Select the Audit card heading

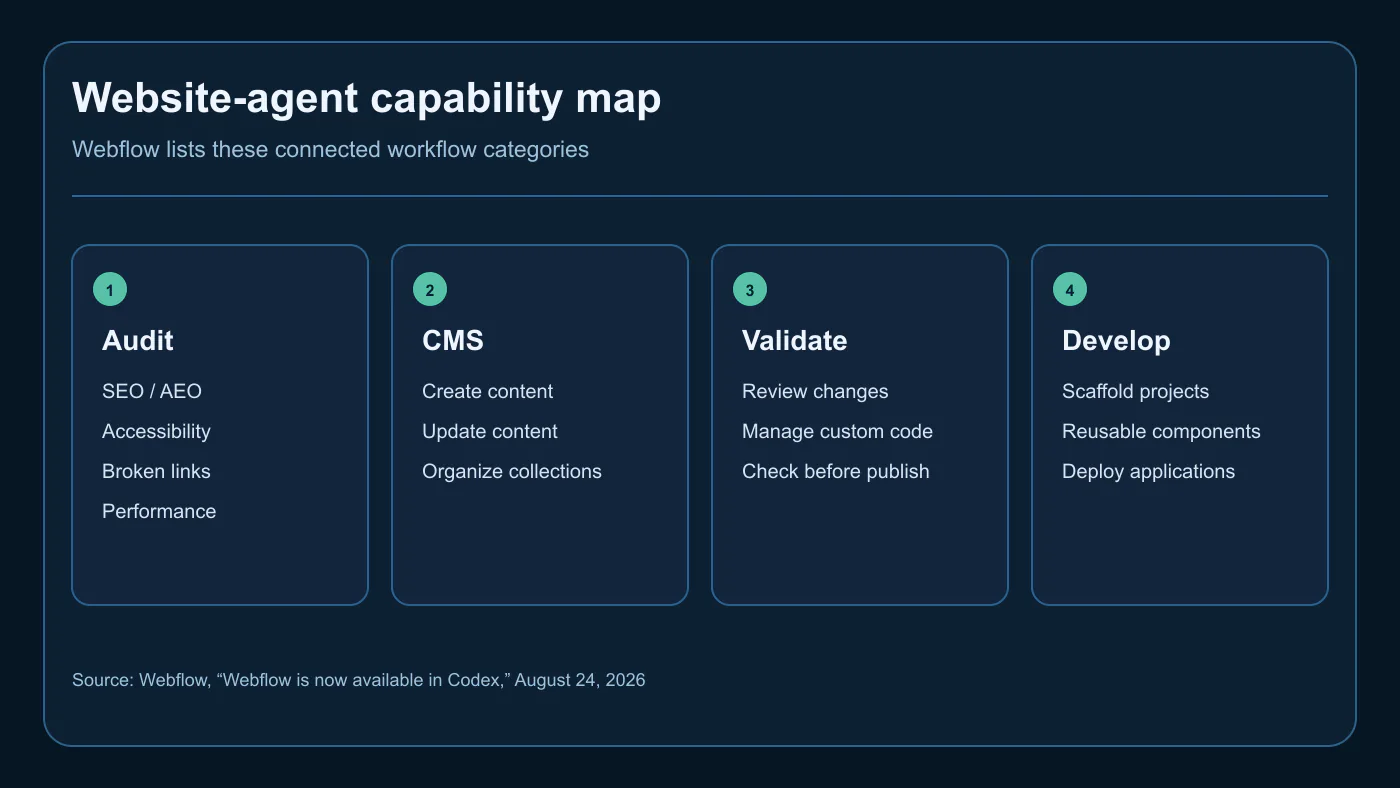pos(138,341)
